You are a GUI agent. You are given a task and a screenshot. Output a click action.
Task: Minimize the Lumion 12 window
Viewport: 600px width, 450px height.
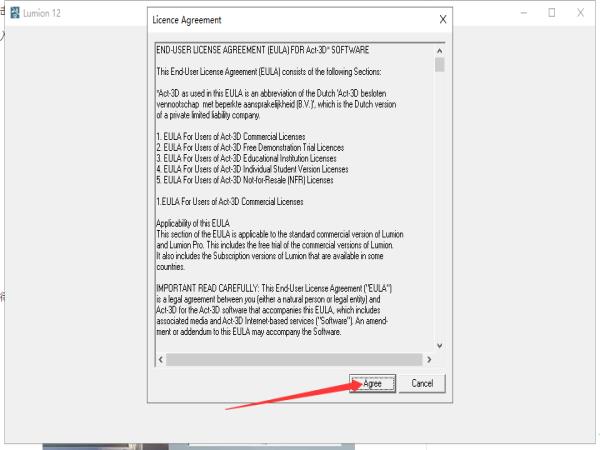click(x=524, y=13)
